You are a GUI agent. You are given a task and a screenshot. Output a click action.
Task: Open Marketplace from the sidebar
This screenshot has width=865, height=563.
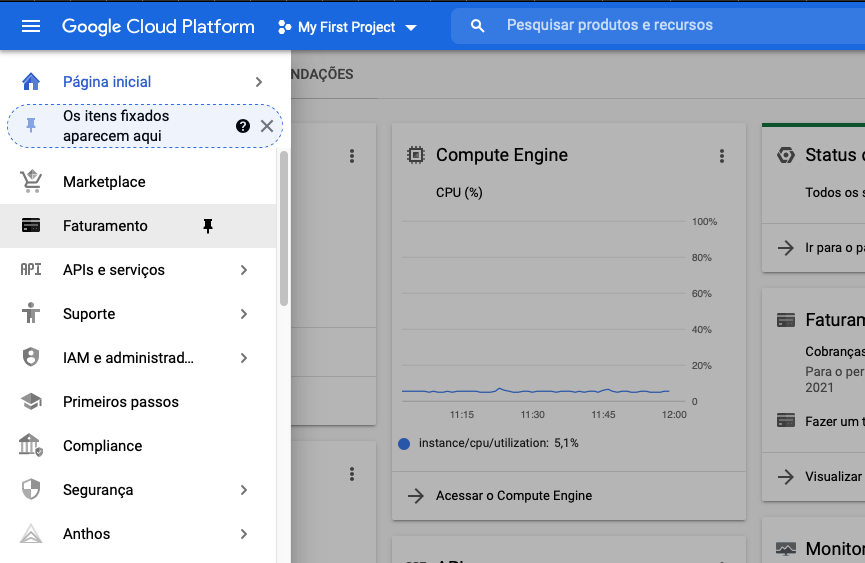pos(138,182)
